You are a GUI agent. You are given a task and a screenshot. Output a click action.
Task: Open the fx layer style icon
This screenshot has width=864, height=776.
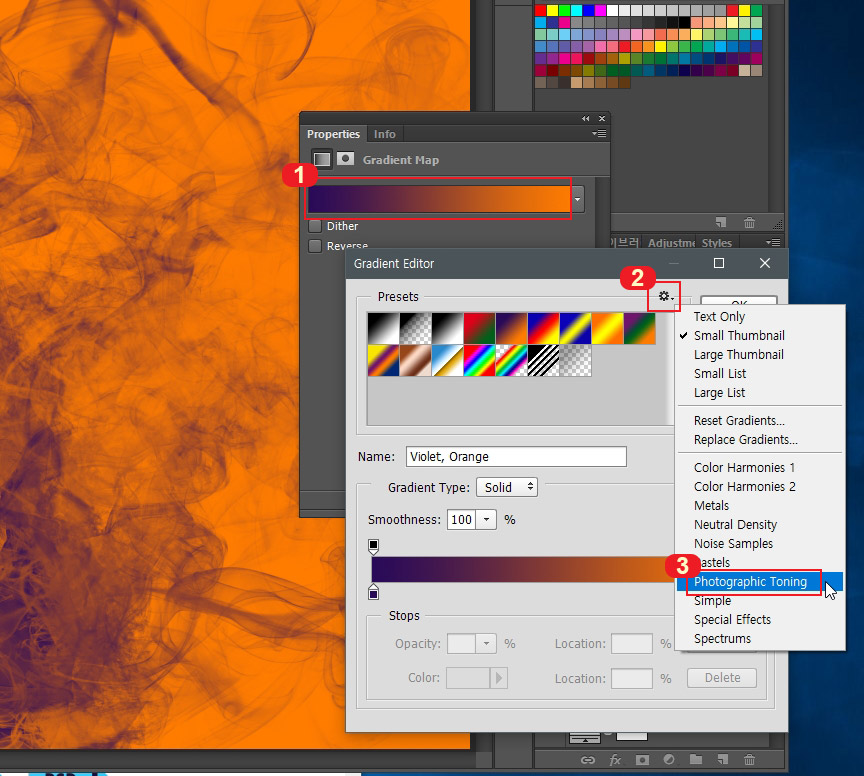(x=615, y=760)
